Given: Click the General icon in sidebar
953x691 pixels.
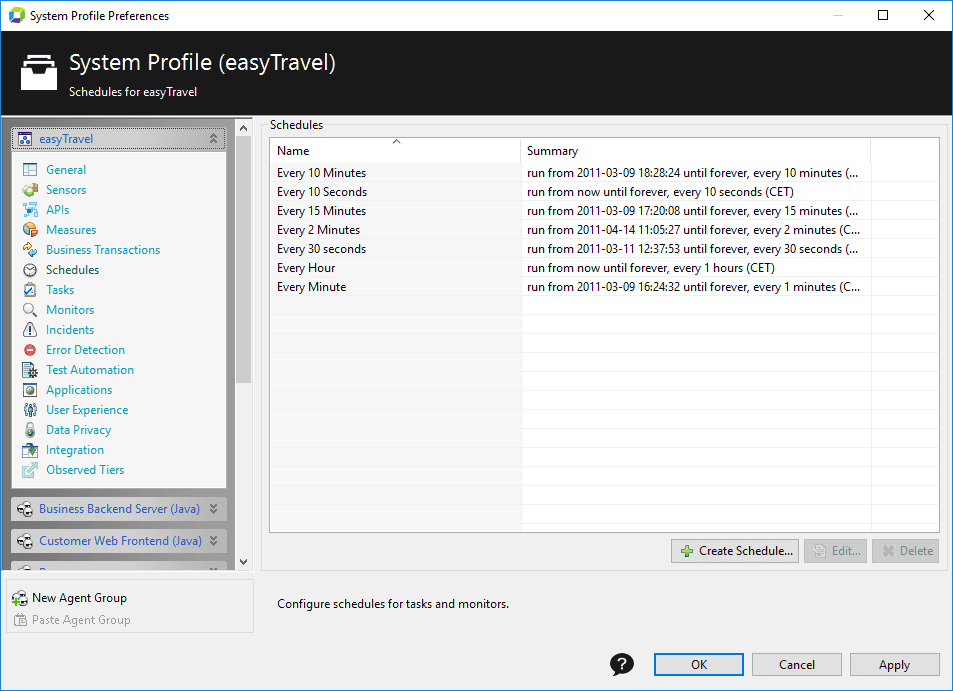Looking at the screenshot, I should pos(30,170).
